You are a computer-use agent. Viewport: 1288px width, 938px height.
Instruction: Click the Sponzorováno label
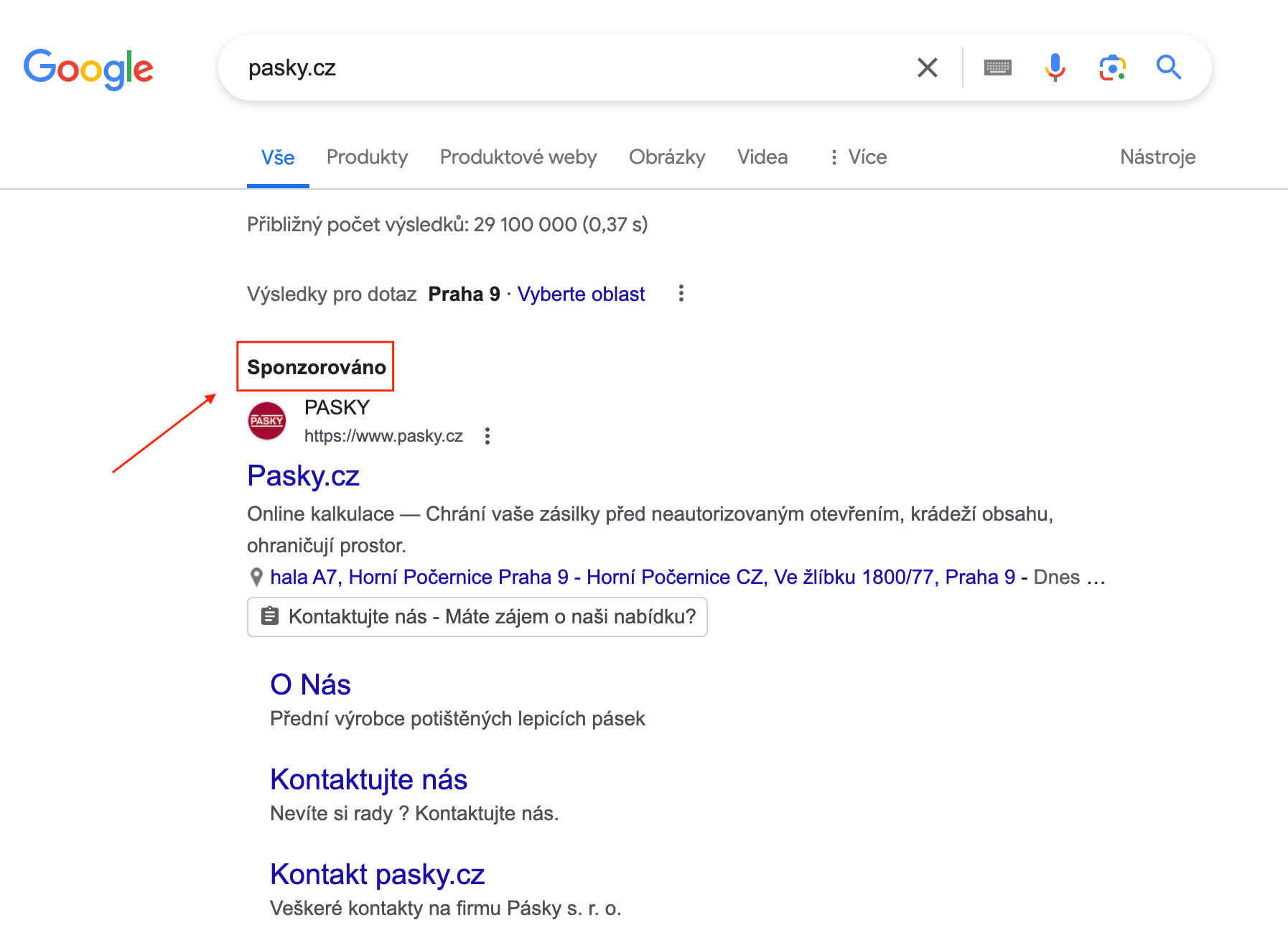[316, 367]
